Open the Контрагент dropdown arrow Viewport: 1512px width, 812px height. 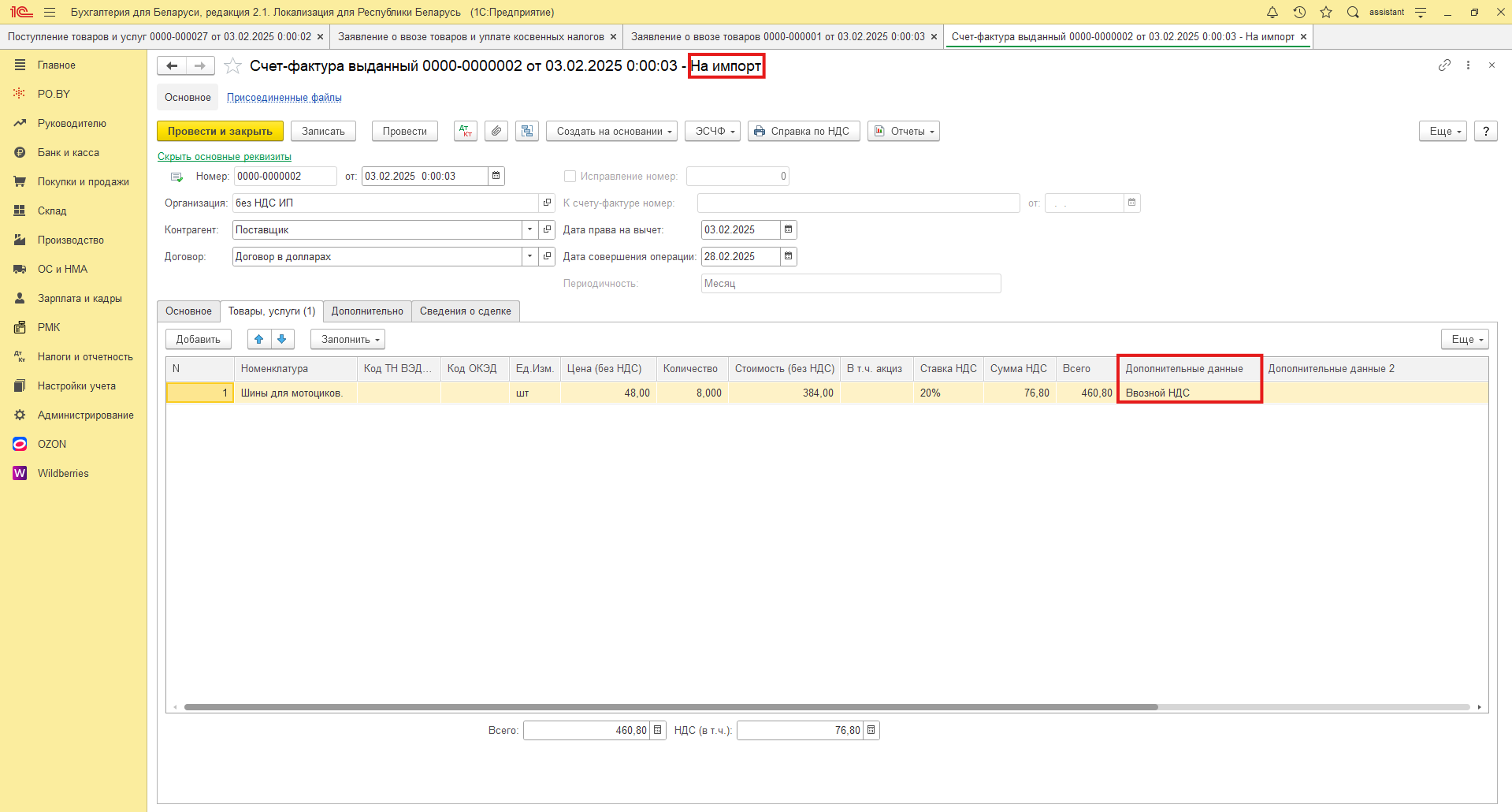coord(529,230)
